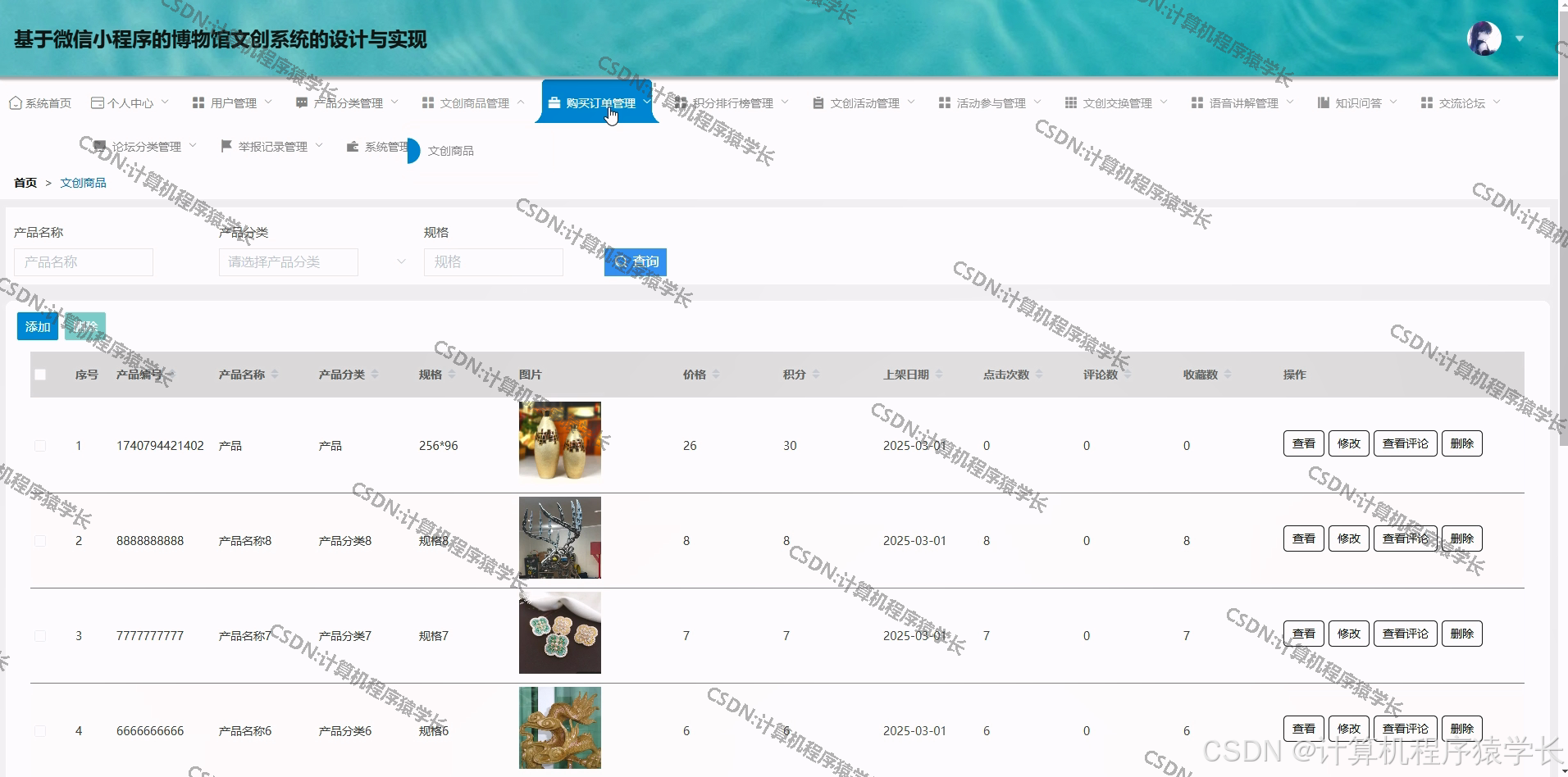This screenshot has width=1568, height=777.
Task: Click the 活动参与管理 grid icon
Action: [x=945, y=103]
